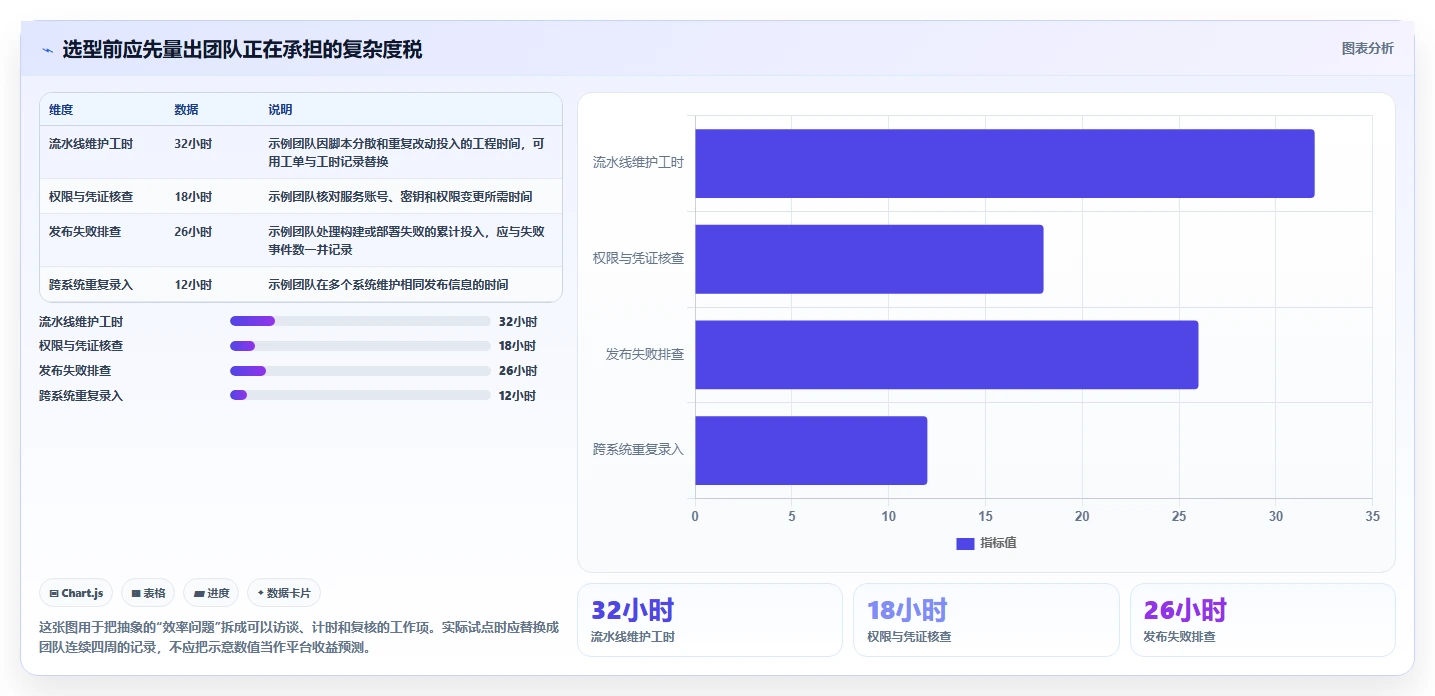Click the 表格 chip
The width and height of the screenshot is (1435, 696).
point(148,593)
